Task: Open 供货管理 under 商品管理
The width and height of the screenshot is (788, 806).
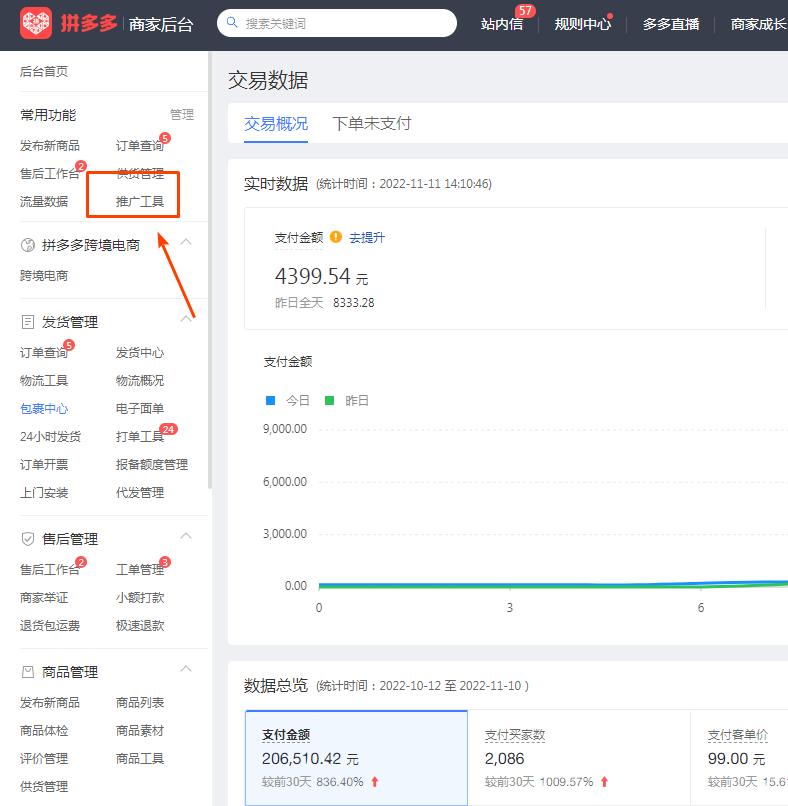Action: [x=44, y=786]
